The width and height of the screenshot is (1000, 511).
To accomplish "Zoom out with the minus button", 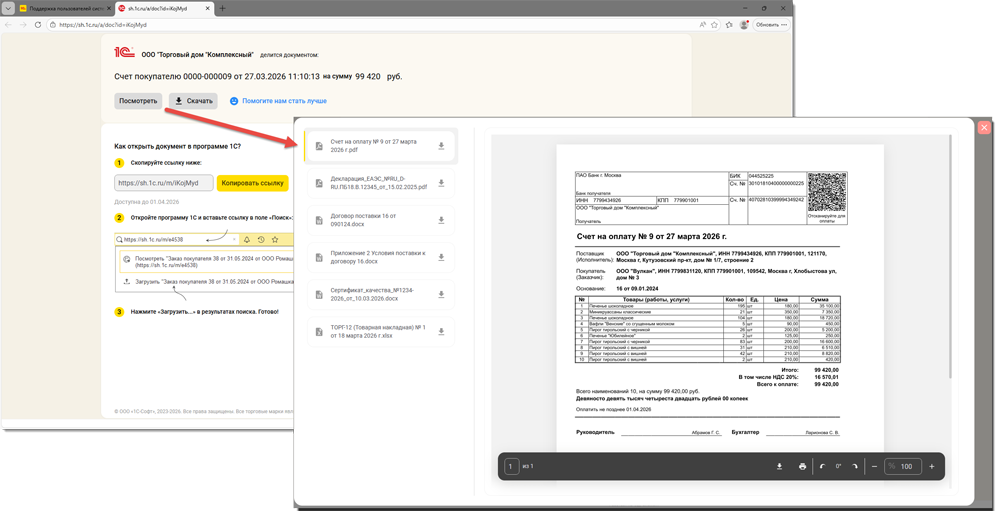I will tap(874, 466).
